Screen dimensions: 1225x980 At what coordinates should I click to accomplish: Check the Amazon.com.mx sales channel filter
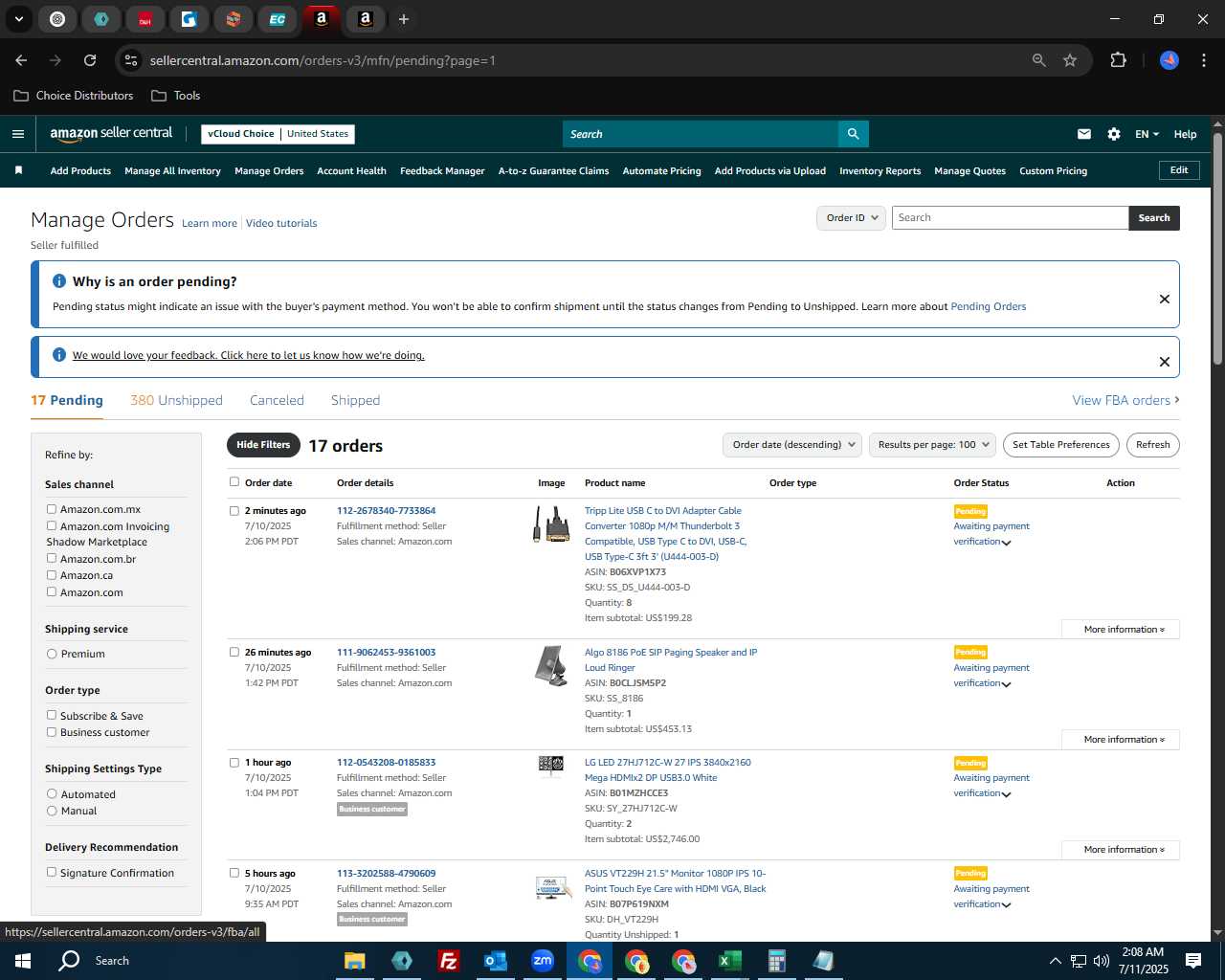pyautogui.click(x=52, y=509)
